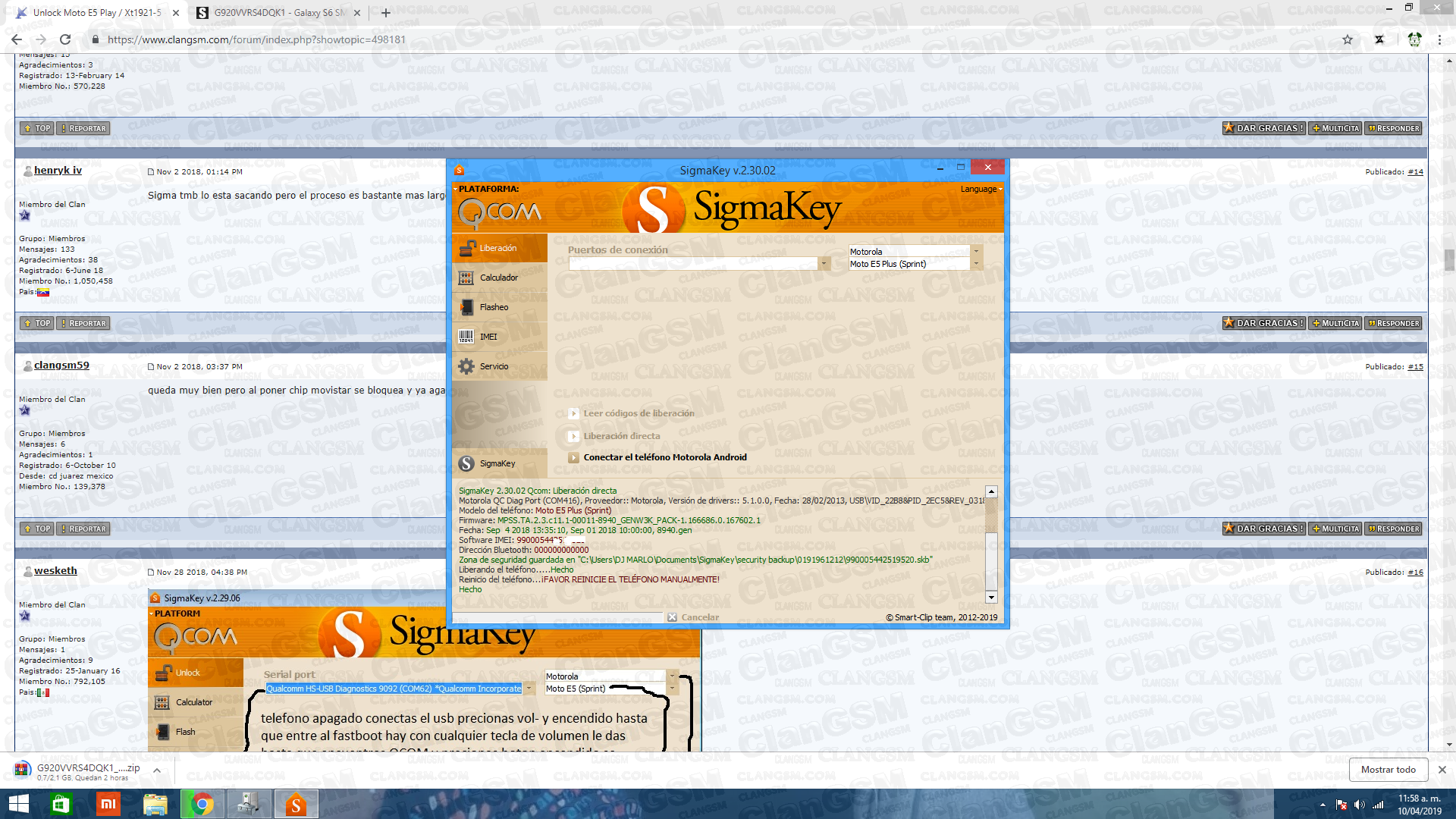Open the Windows Store taskbar icon
Image resolution: width=1456 pixels, height=819 pixels.
coord(61,804)
